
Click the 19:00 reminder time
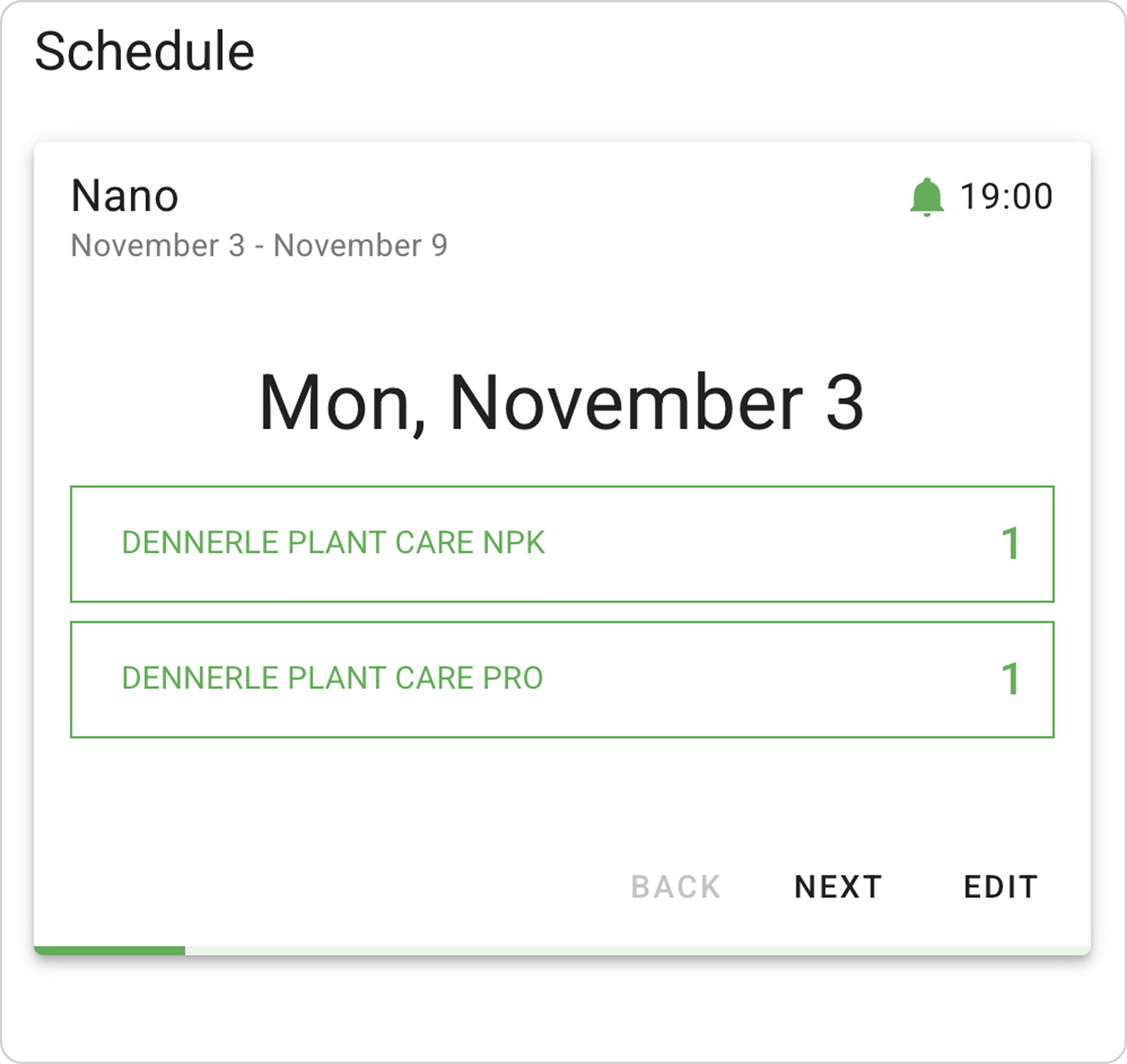point(1006,197)
